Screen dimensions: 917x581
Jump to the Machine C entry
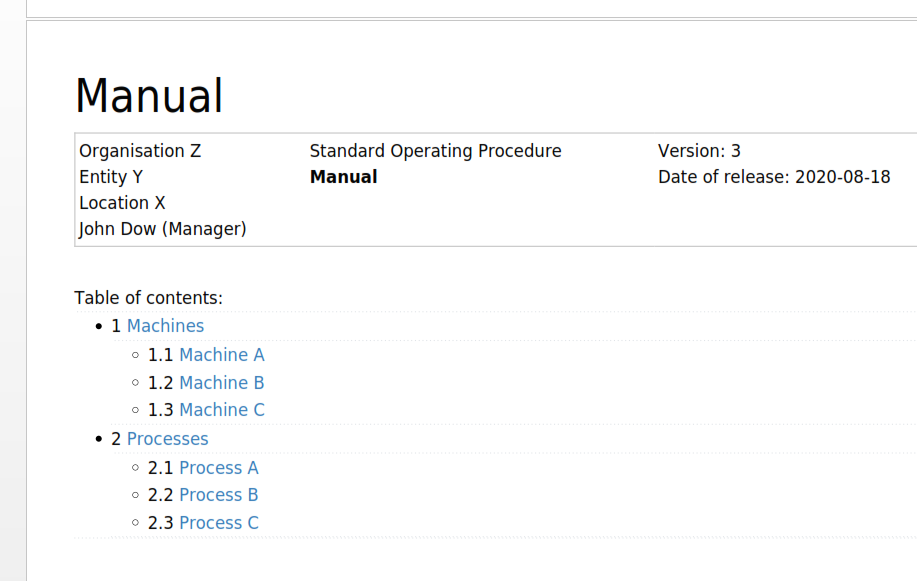222,410
